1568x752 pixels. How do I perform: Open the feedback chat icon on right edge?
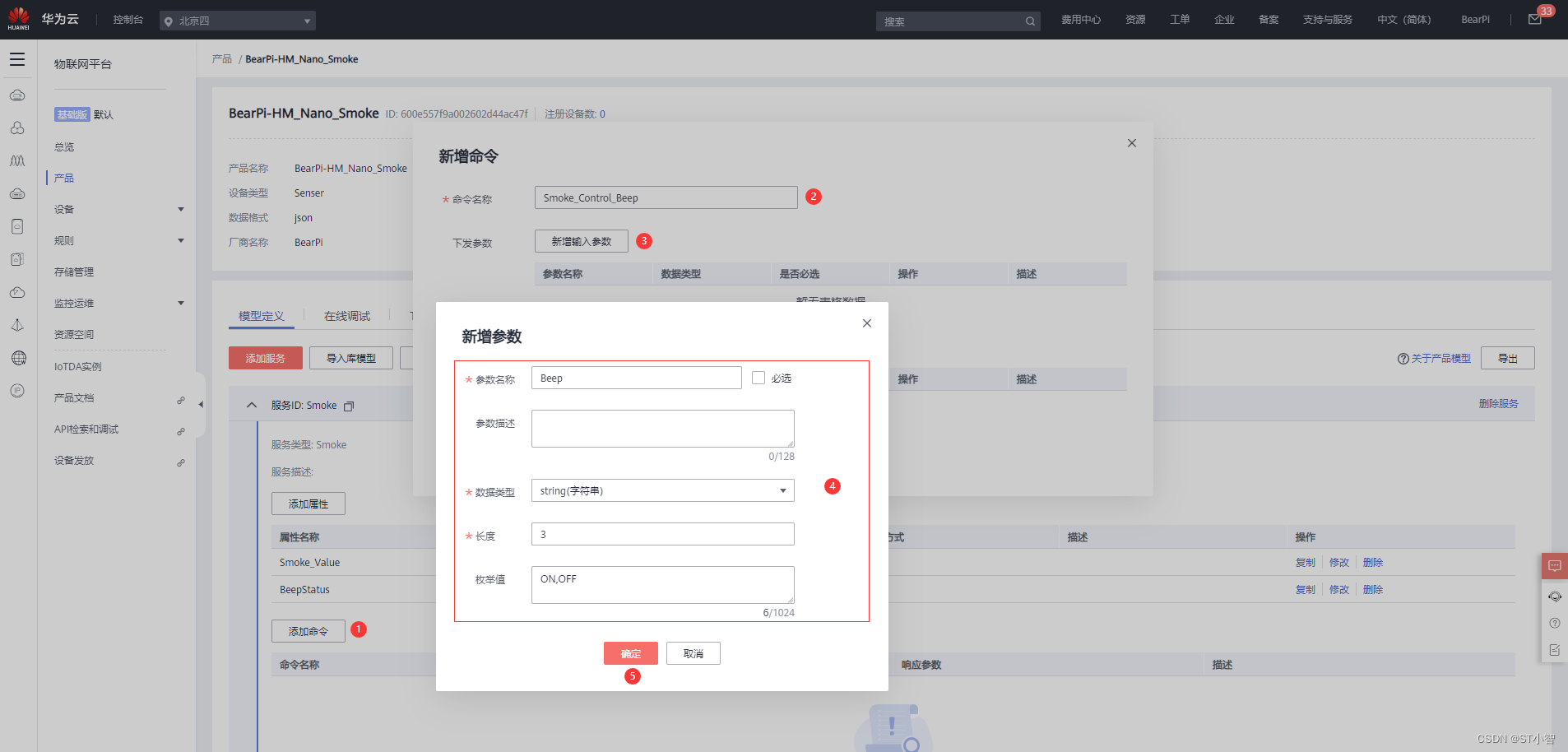(x=1555, y=566)
